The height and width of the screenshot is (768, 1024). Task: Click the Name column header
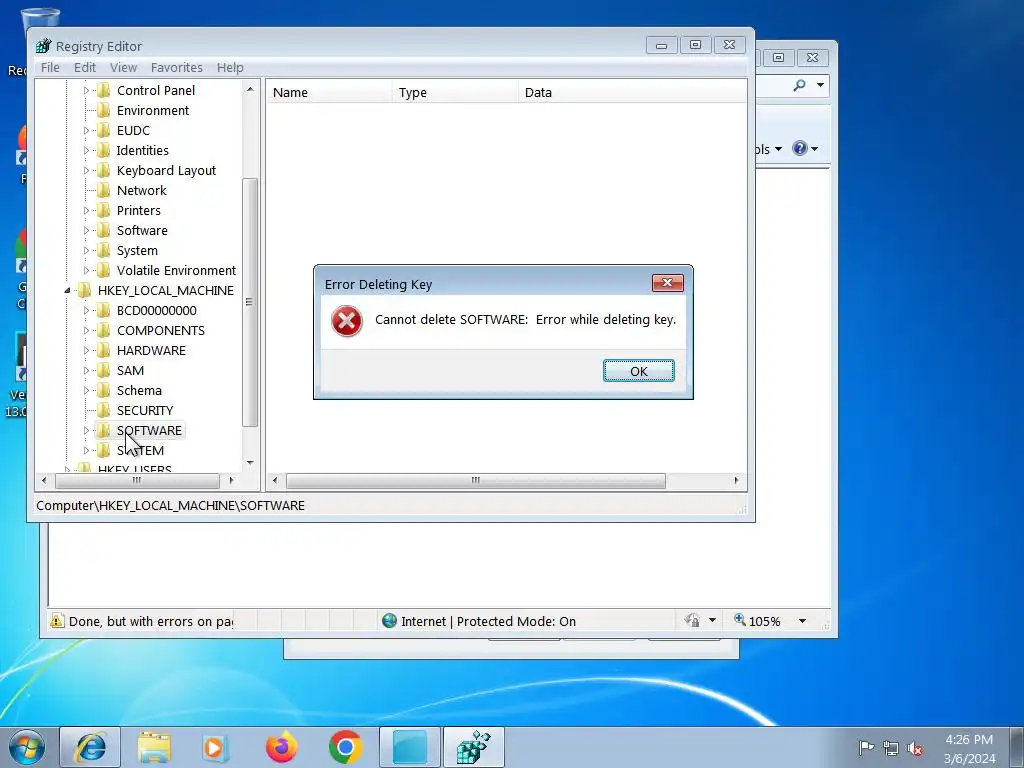pyautogui.click(x=329, y=93)
